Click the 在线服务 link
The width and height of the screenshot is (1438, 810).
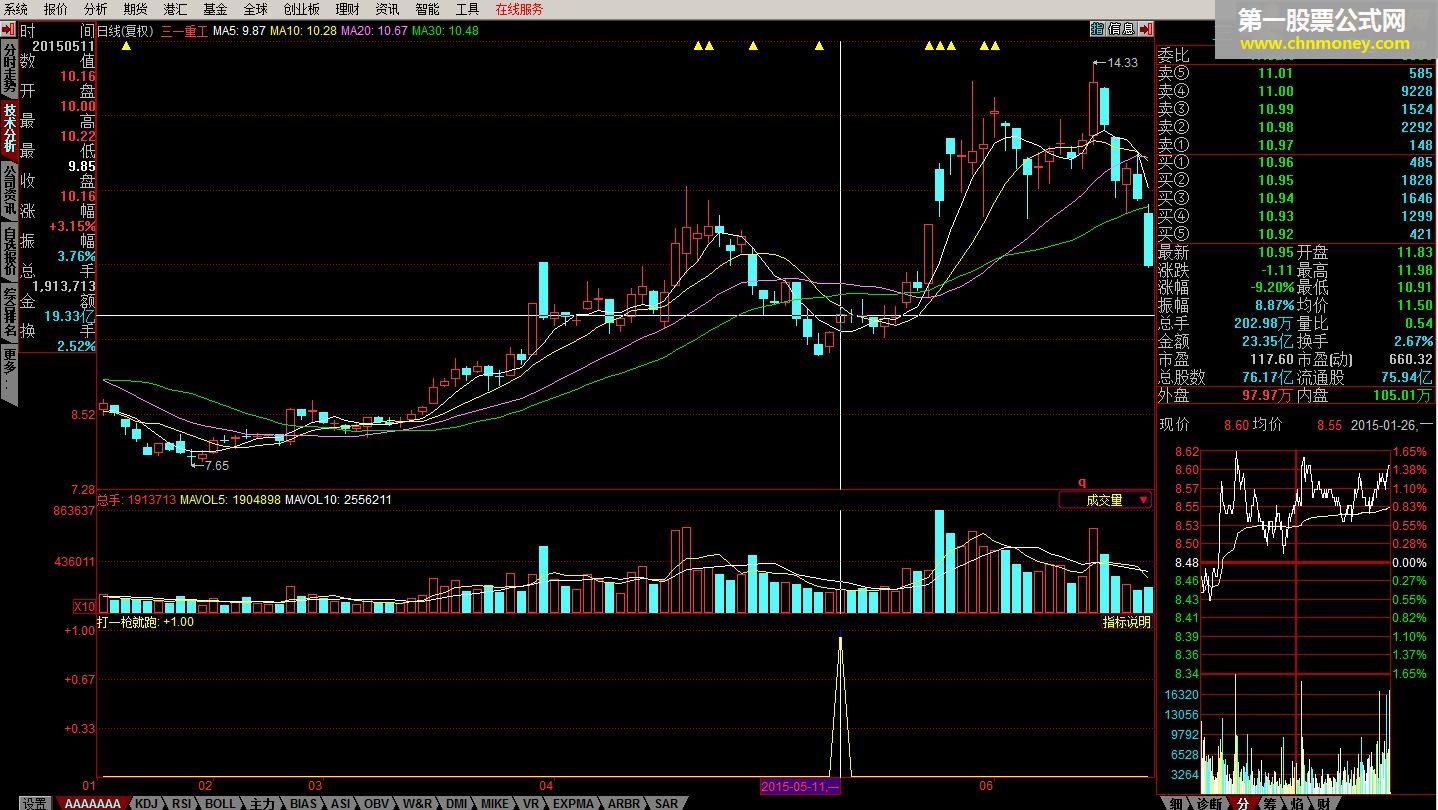[x=519, y=9]
